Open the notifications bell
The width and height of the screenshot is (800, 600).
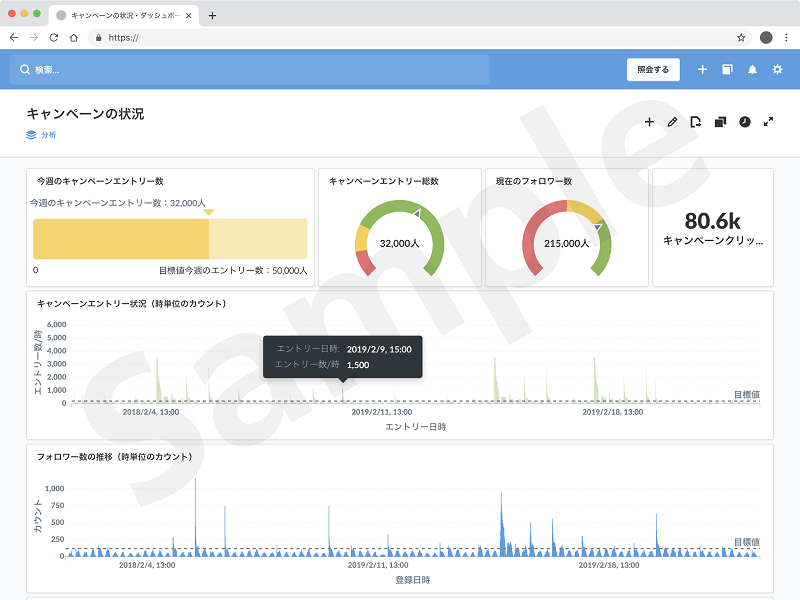click(x=752, y=70)
